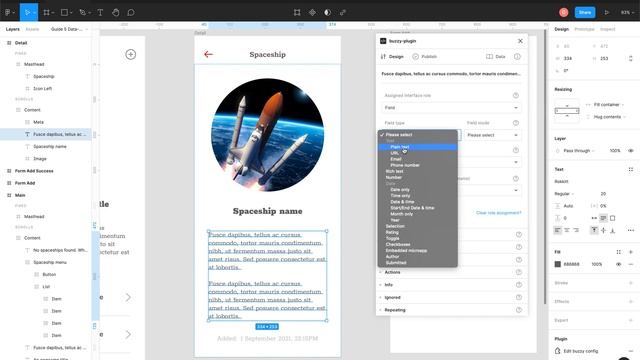
Task: Align text left in Text panel
Action: click(x=558, y=230)
